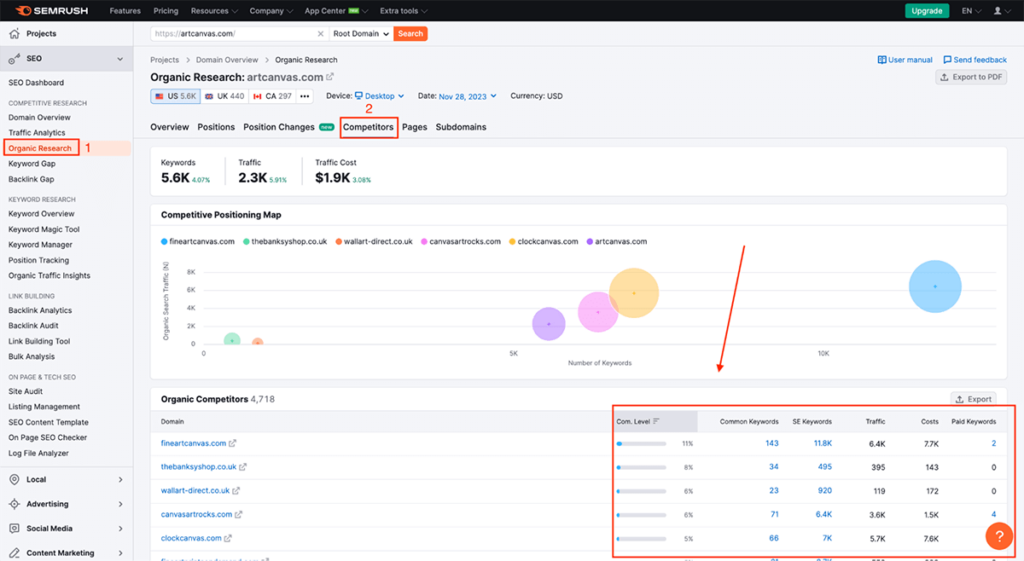Switch to the Pages tab
This screenshot has height=561, width=1024.
[415, 127]
